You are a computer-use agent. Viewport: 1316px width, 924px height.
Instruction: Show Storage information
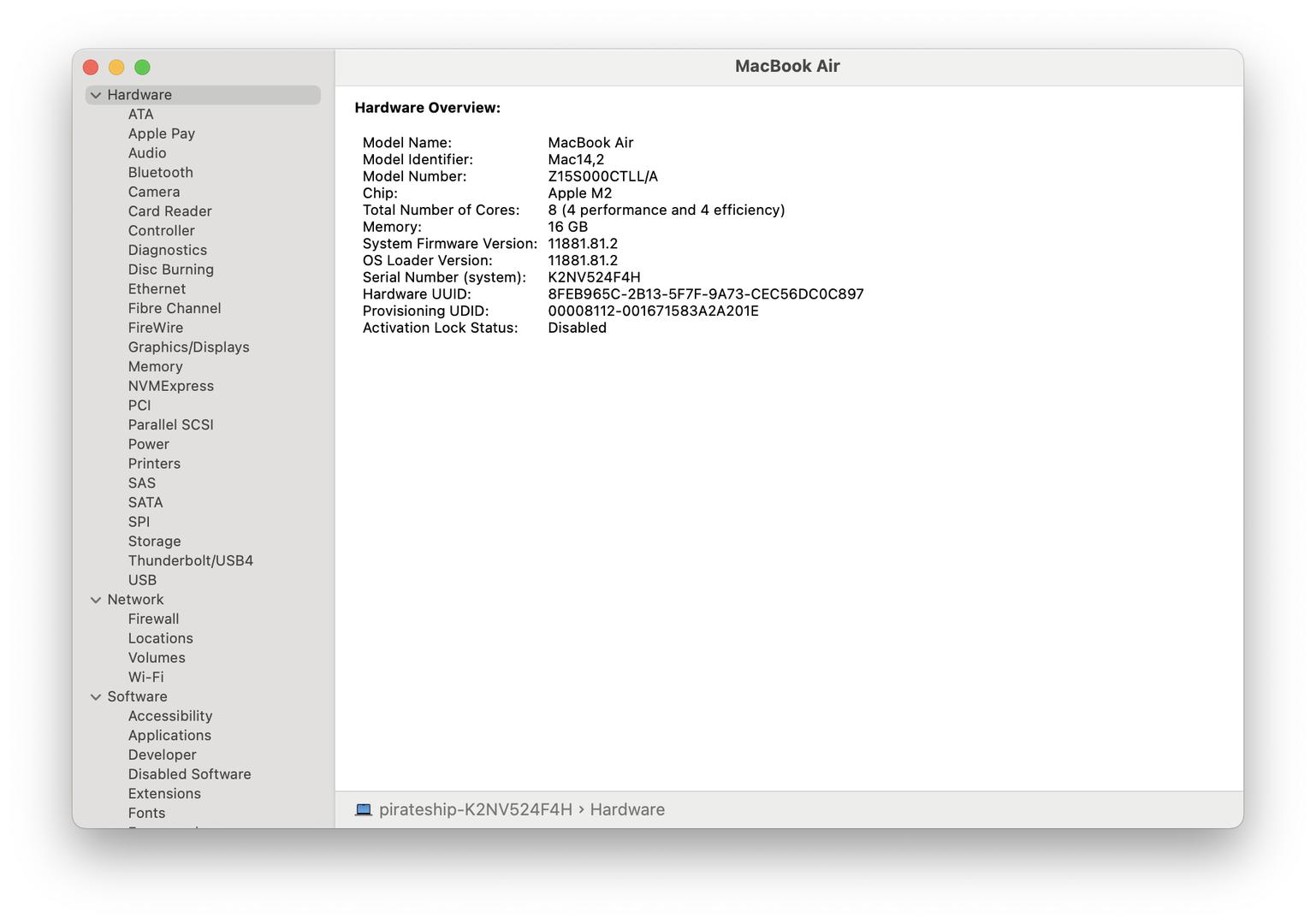[155, 542]
